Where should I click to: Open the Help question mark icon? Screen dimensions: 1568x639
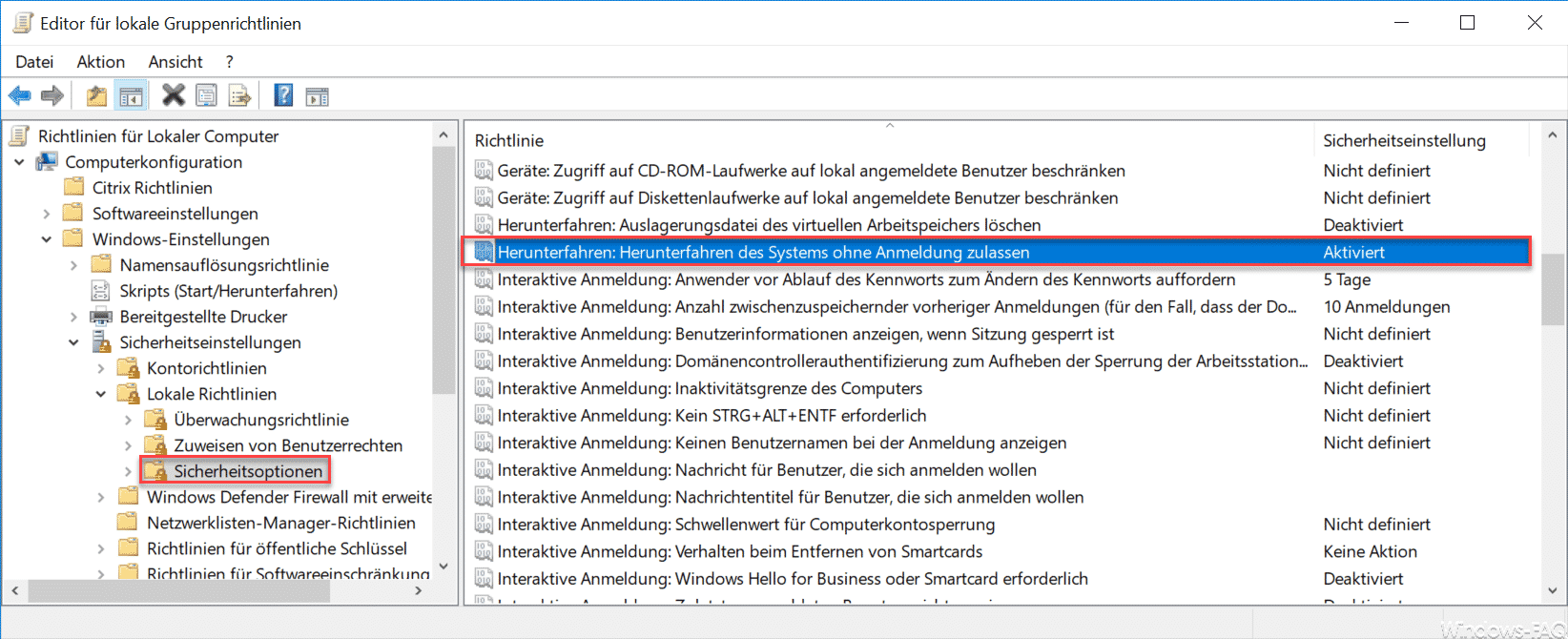click(283, 95)
